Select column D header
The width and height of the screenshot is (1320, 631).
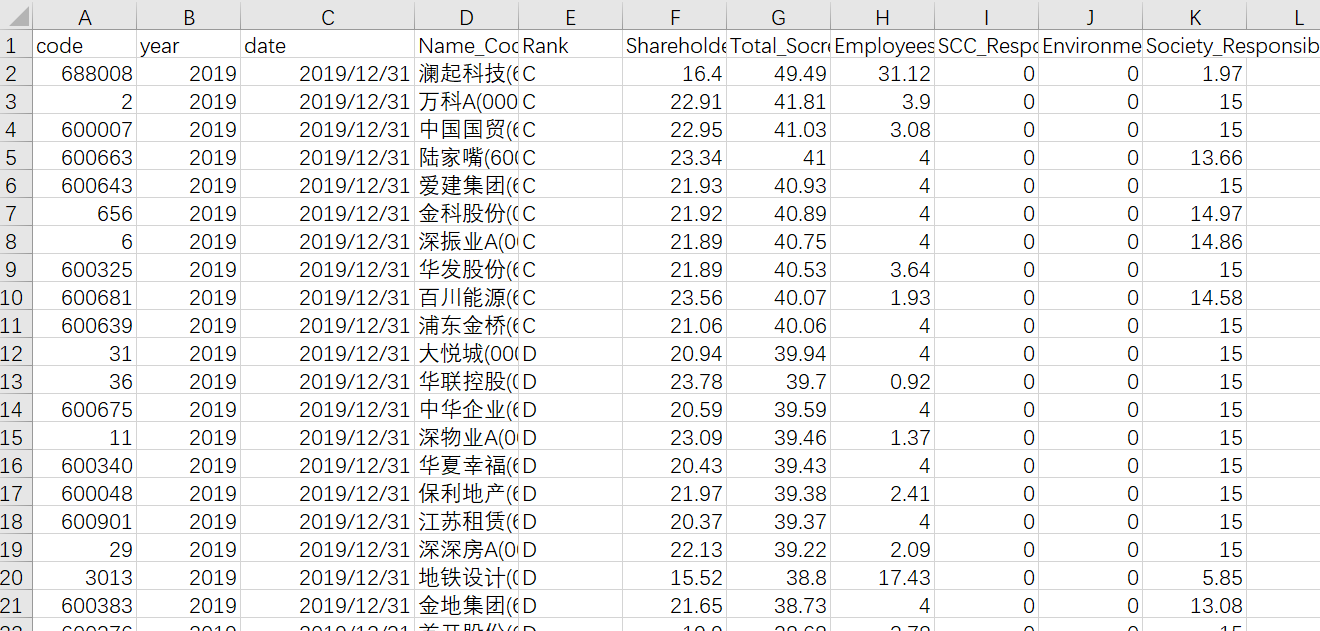467,16
